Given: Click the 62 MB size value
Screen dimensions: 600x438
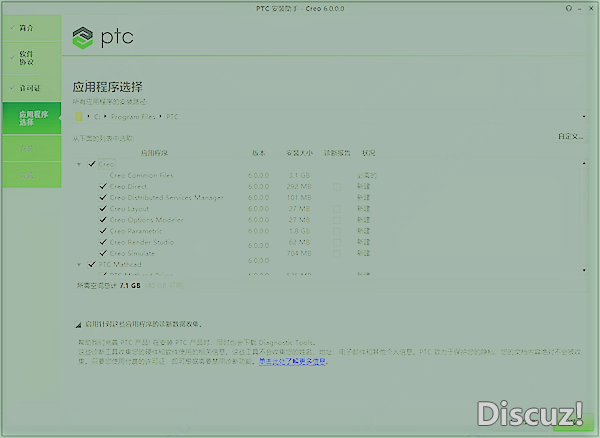Looking at the screenshot, I should pos(299,242).
